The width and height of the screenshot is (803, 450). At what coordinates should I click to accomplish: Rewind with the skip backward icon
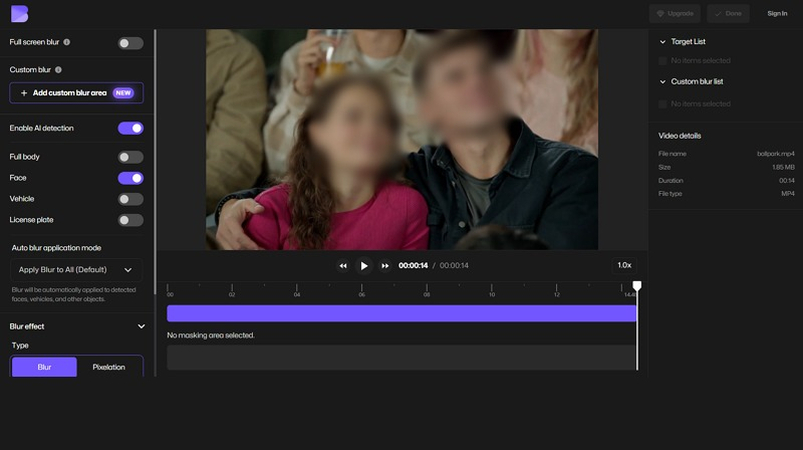coord(343,266)
